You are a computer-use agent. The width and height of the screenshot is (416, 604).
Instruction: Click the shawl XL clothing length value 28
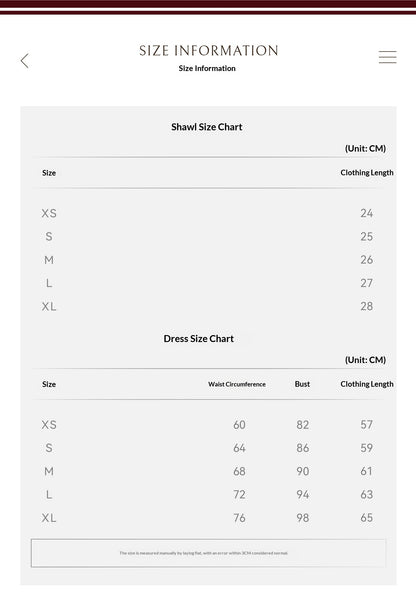point(367,306)
